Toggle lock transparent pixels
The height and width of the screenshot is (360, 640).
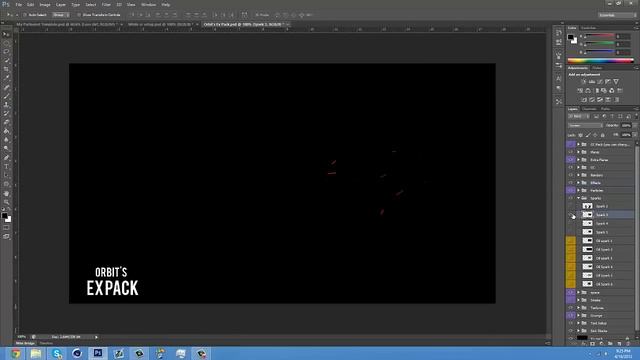coord(581,135)
